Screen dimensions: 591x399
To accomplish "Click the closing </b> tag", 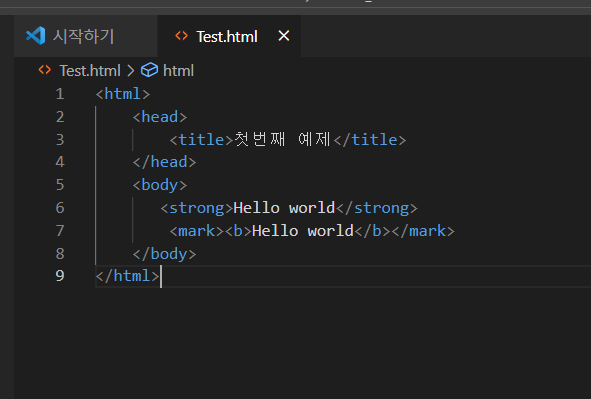I will click(372, 231).
